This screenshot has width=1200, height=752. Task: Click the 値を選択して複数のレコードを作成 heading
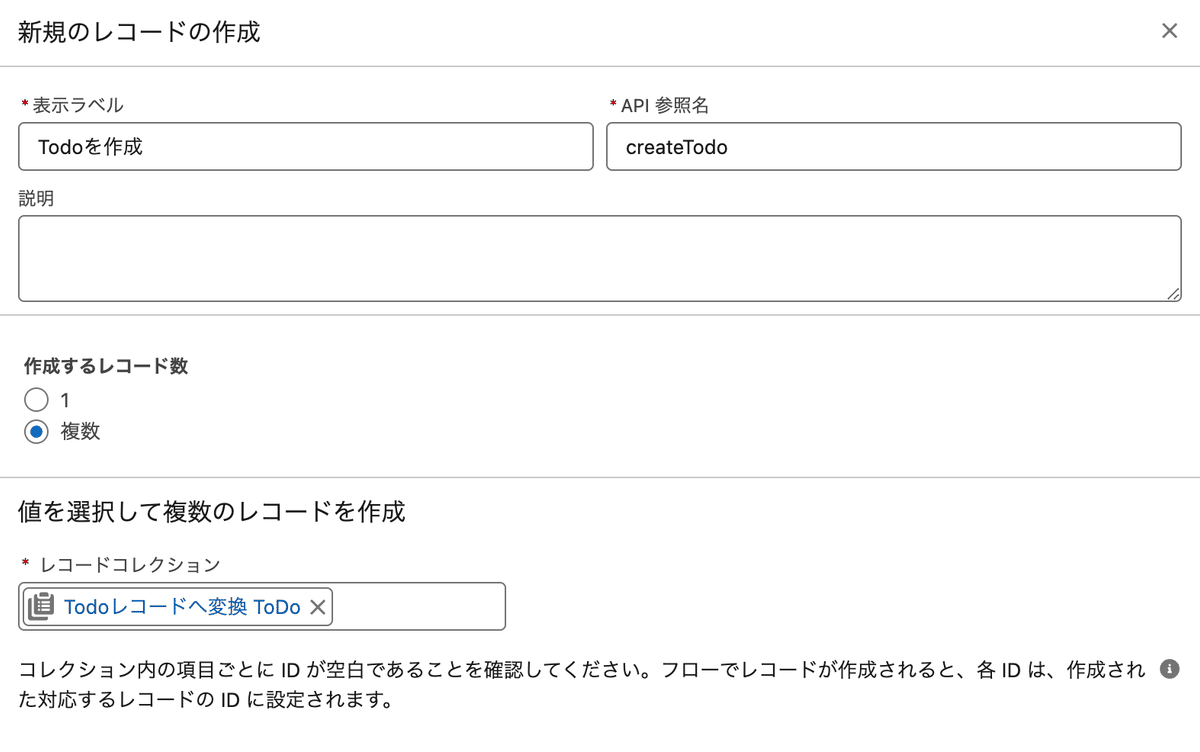[x=212, y=512]
